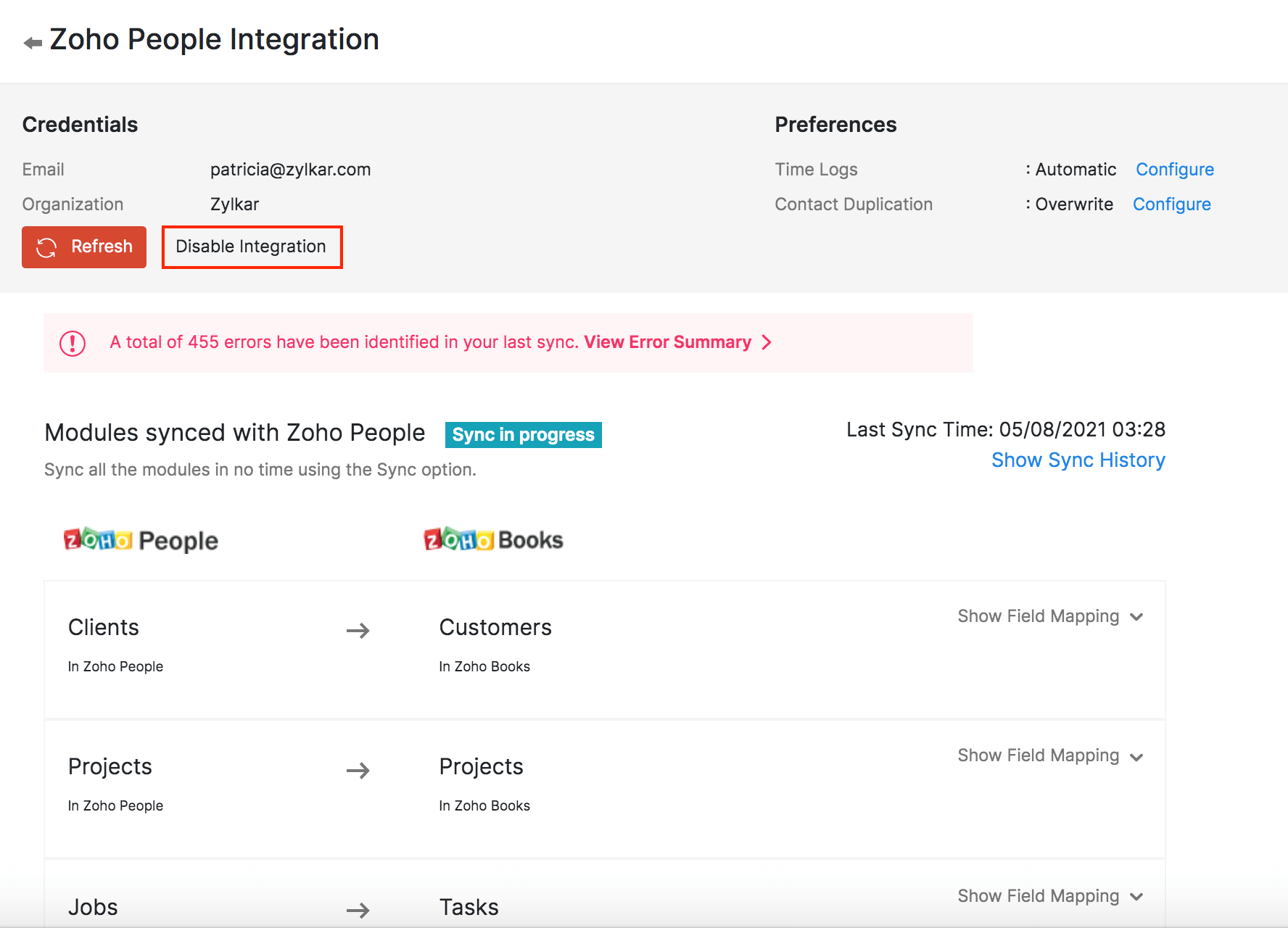Click the sync arrow between Projects modules
Image resolution: width=1288 pixels, height=928 pixels.
point(359,770)
